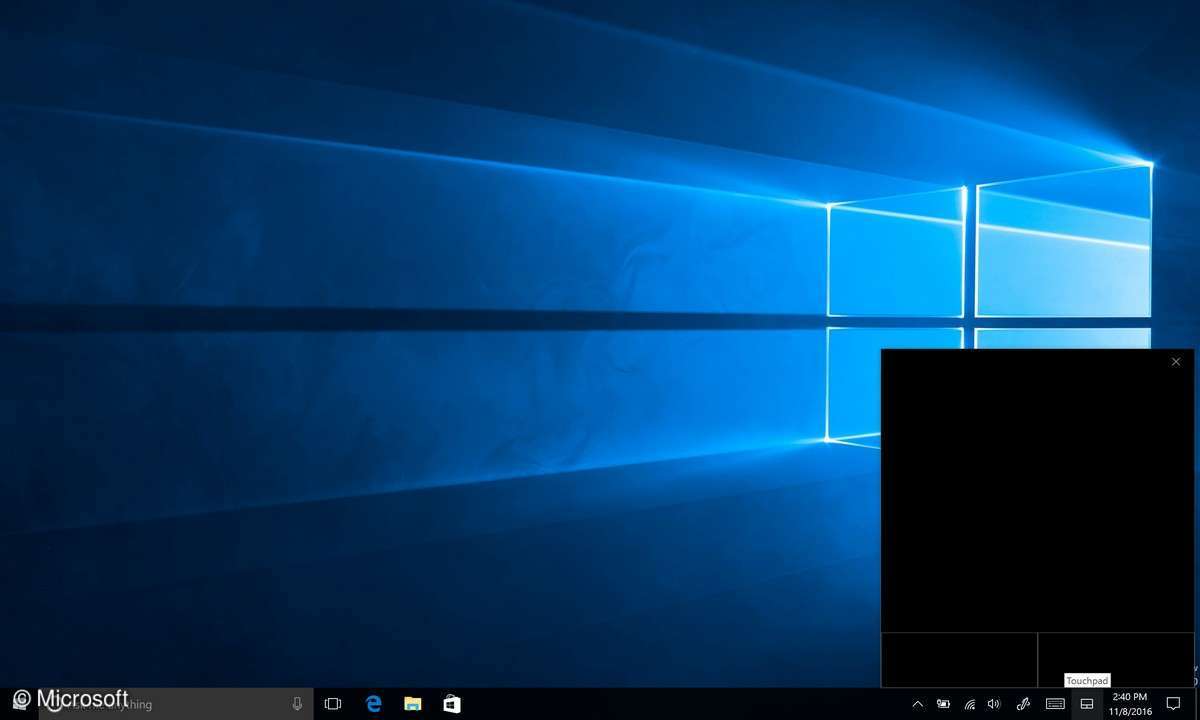This screenshot has width=1200, height=720.
Task: Open Task View from the taskbar
Action: [333, 704]
